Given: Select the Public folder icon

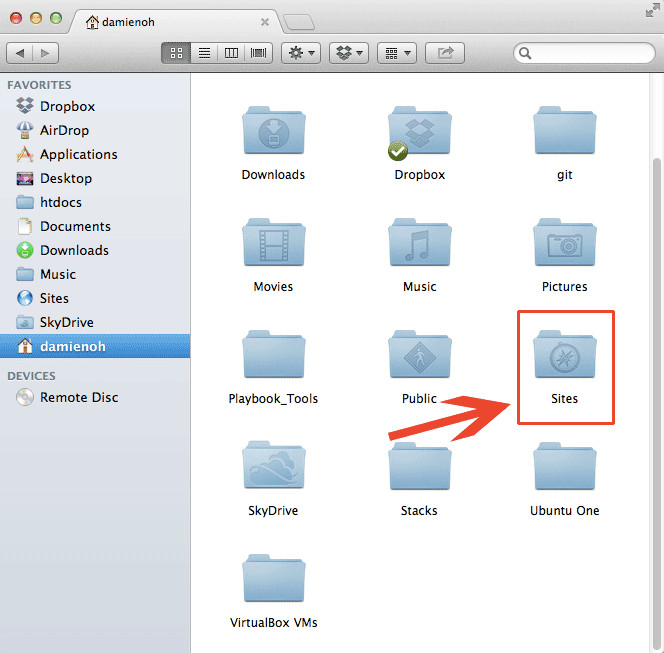Looking at the screenshot, I should click(x=419, y=354).
